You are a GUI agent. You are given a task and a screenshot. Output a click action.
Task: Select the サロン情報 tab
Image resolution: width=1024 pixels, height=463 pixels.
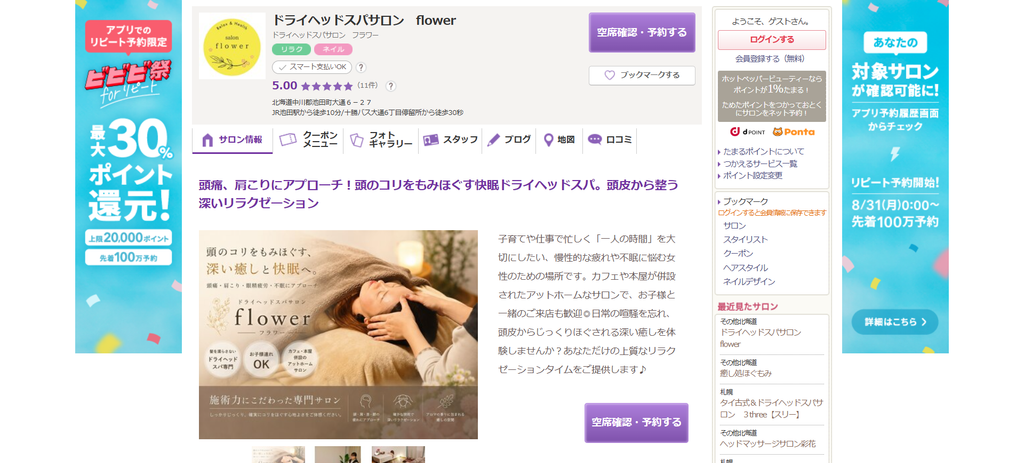(x=232, y=140)
